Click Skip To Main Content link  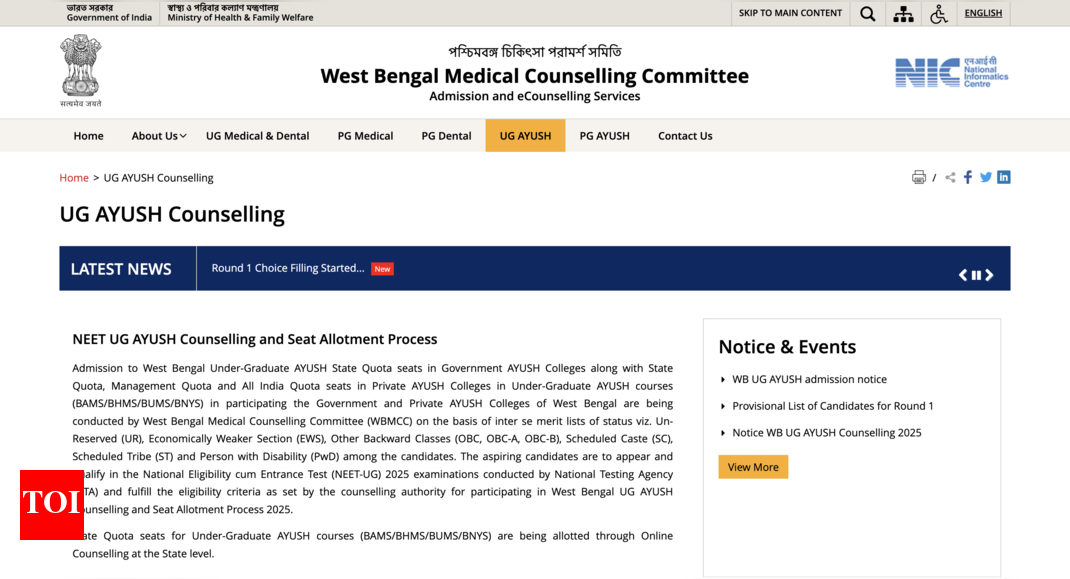coord(790,13)
